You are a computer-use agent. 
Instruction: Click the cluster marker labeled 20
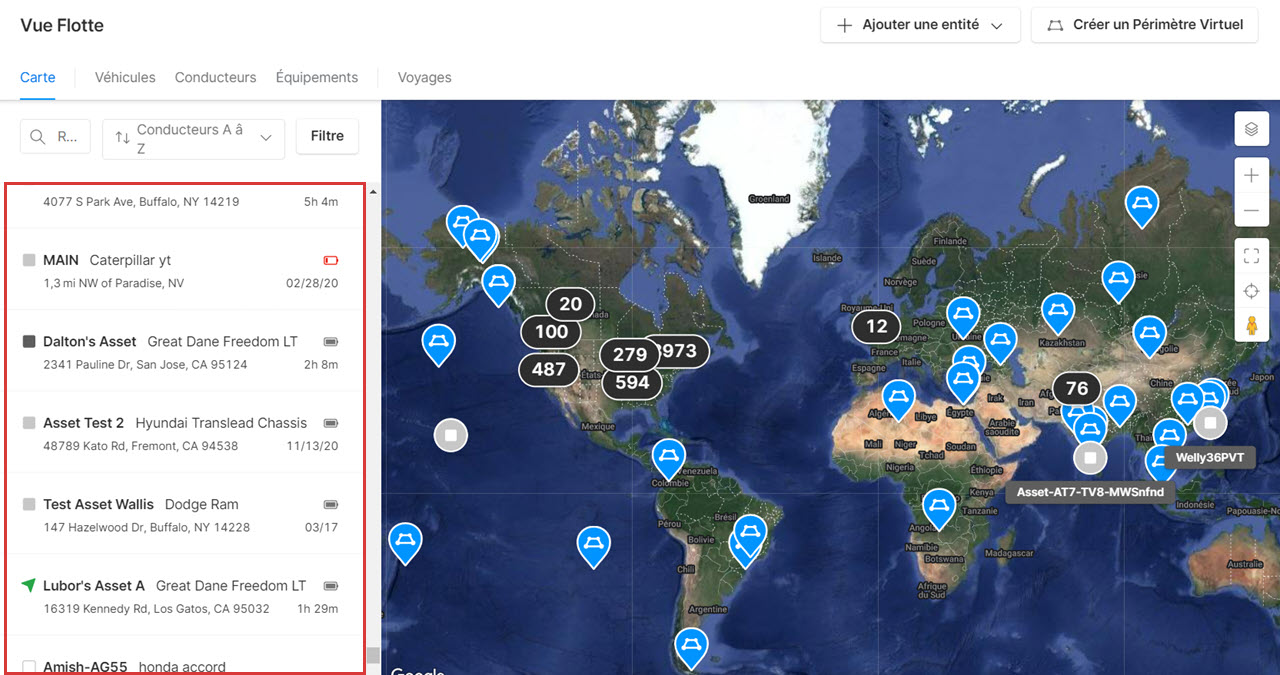(570, 304)
